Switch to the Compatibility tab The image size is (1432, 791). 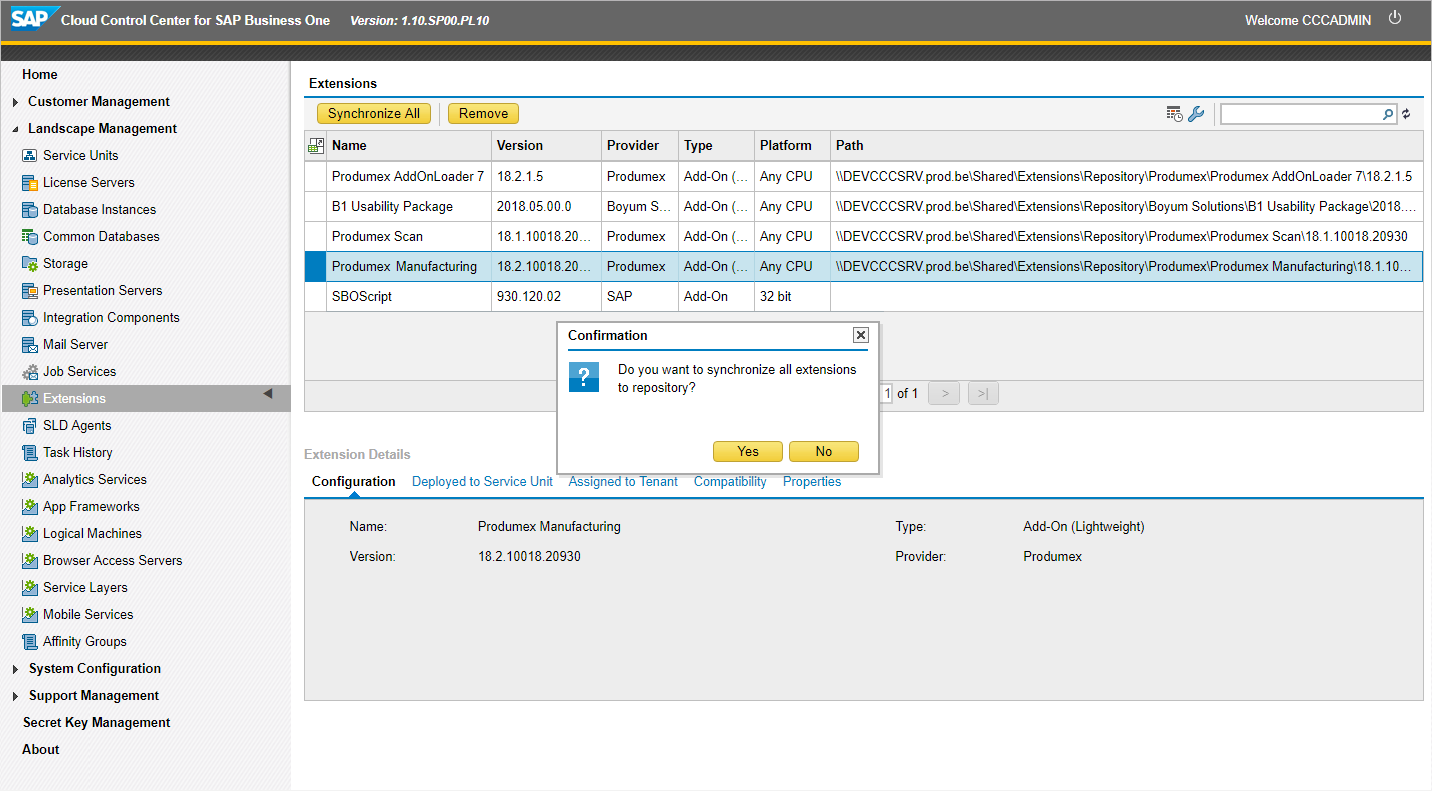click(x=730, y=482)
